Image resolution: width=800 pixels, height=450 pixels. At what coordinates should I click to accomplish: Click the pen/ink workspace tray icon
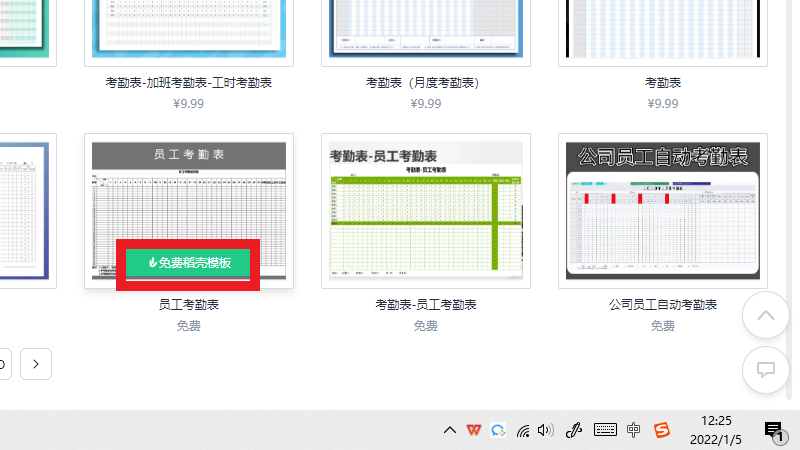574,430
